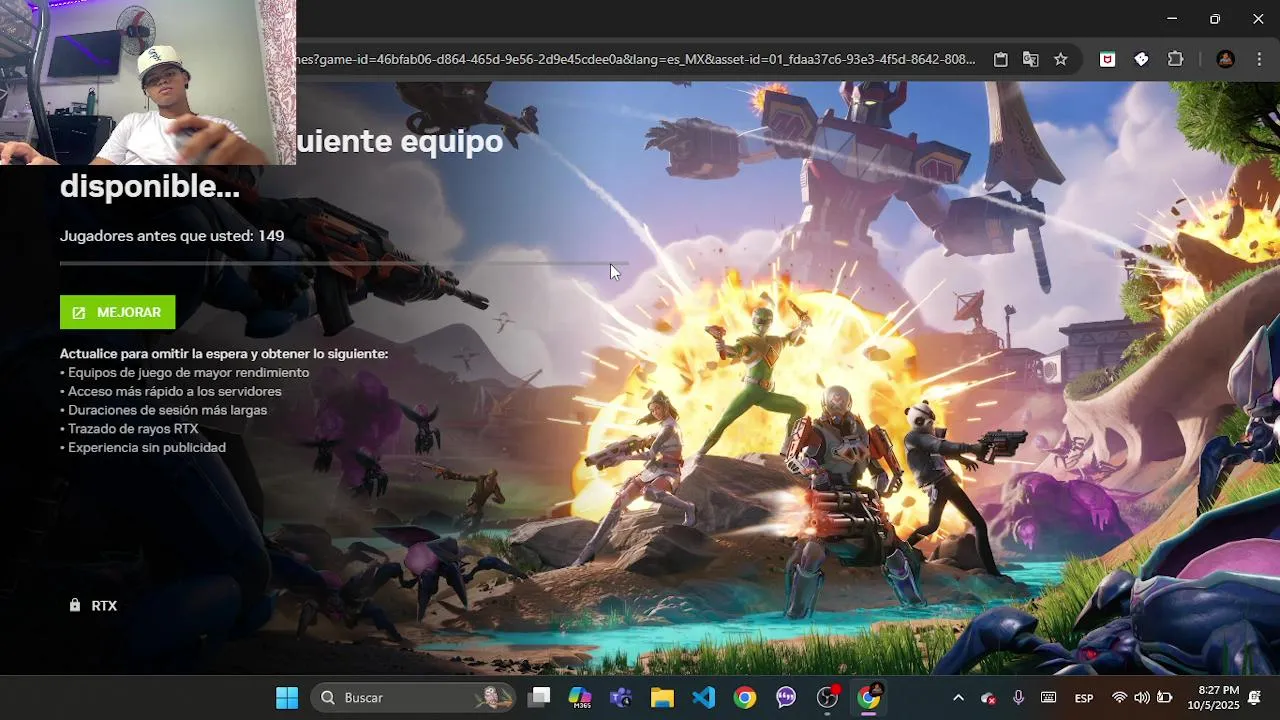Viewport: 1280px width, 720px height.
Task: Click the clipboard permission icon in address bar
Action: (1000, 59)
